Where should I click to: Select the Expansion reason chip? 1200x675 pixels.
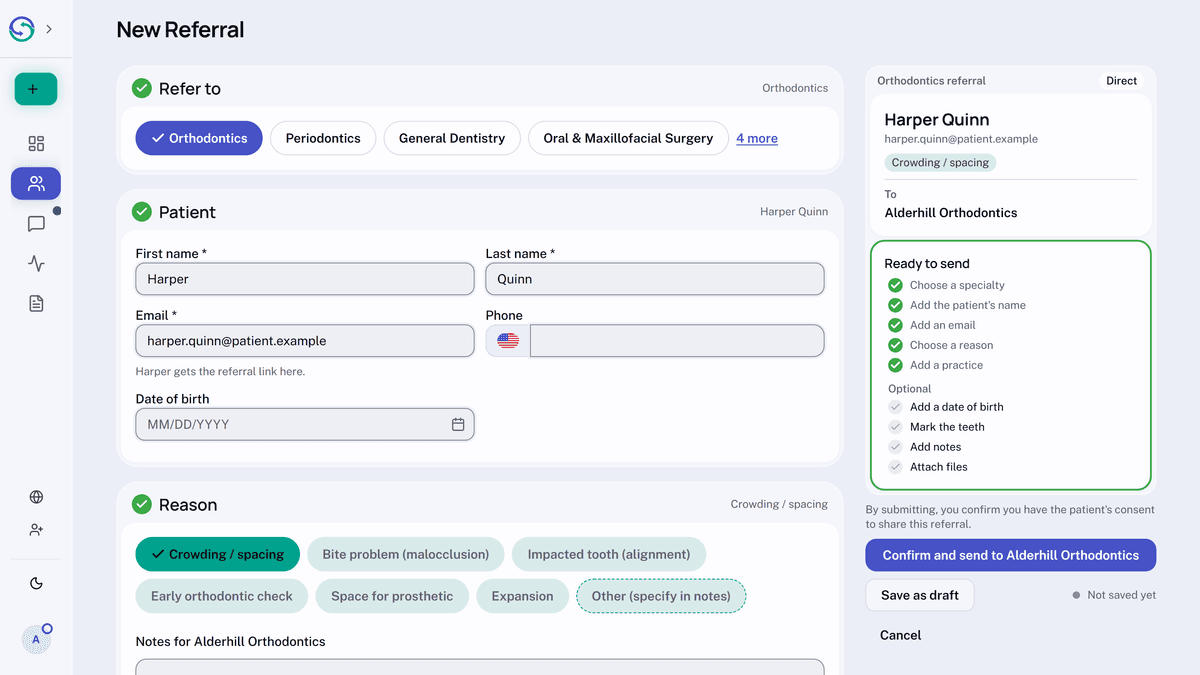522,596
